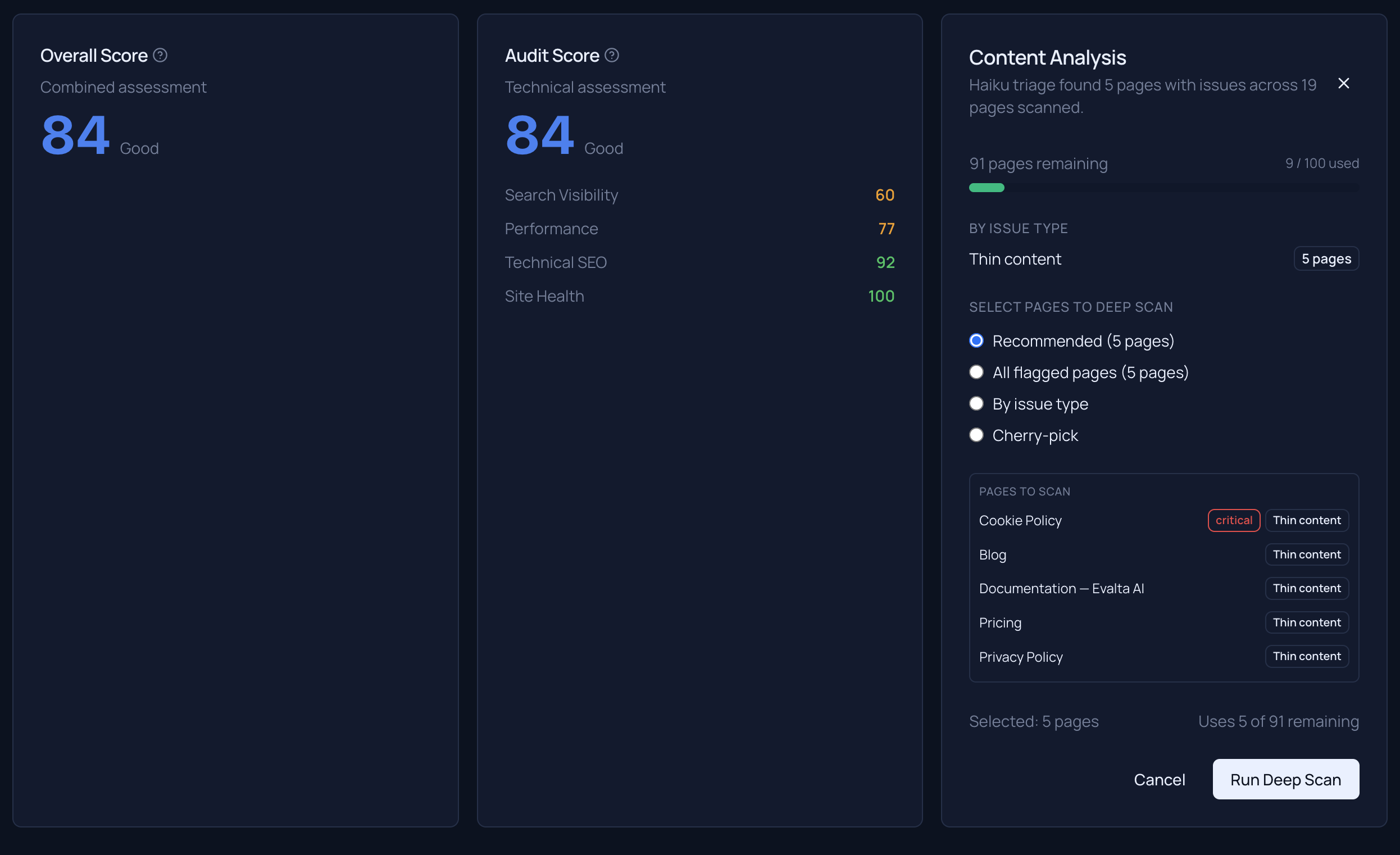The height and width of the screenshot is (855, 1400).
Task: Click Cancel to dismiss the scan
Action: pyautogui.click(x=1160, y=779)
